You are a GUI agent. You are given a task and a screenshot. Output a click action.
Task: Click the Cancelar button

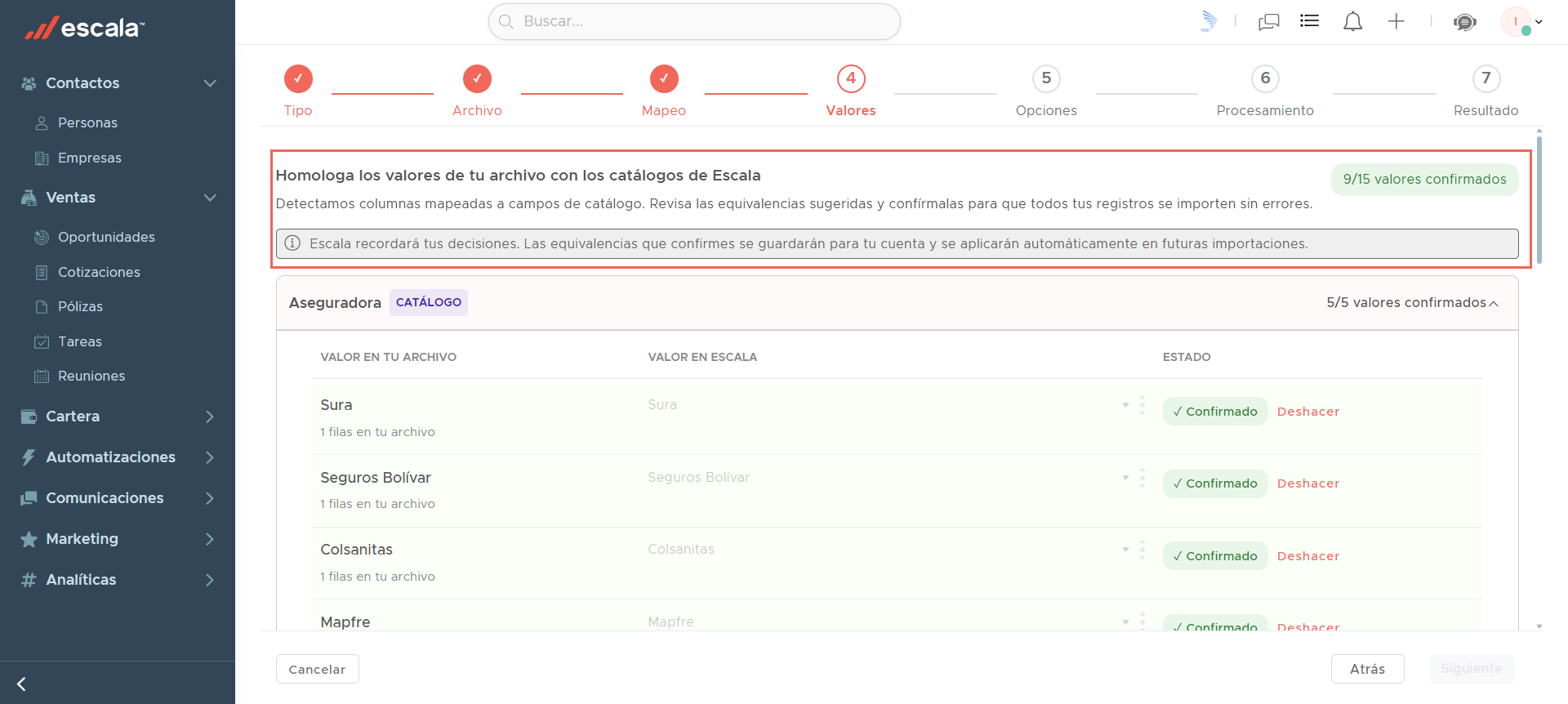click(317, 669)
